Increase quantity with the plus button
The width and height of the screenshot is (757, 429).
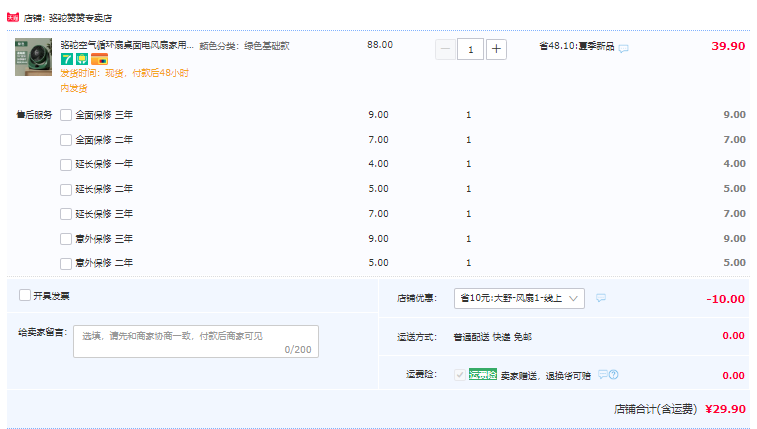[x=496, y=49]
